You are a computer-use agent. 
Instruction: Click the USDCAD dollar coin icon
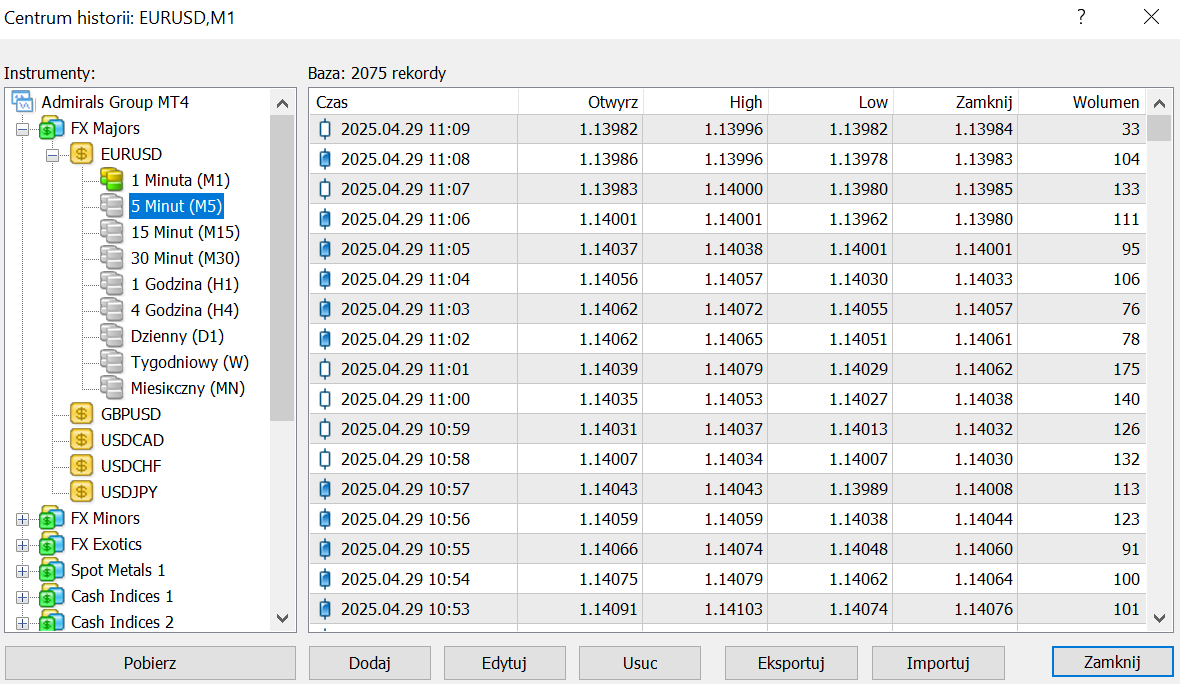click(81, 440)
